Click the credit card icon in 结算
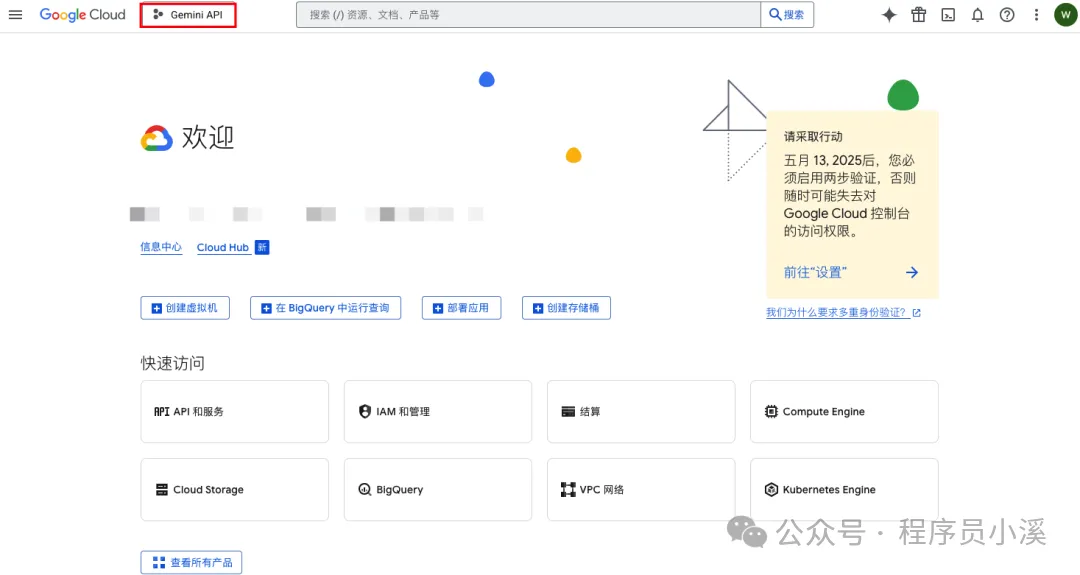 click(x=568, y=412)
